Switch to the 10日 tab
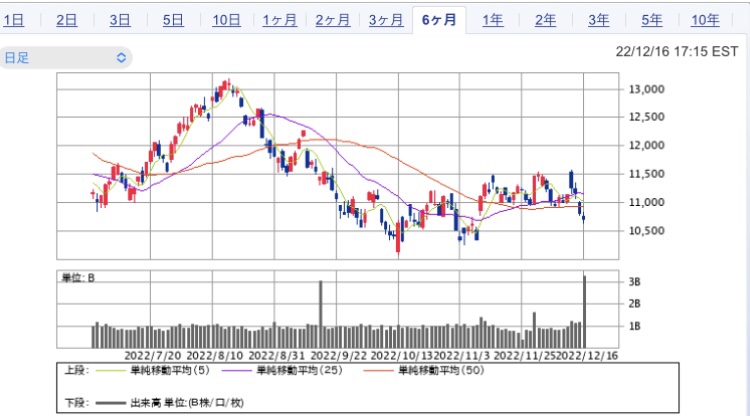The width and height of the screenshot is (750, 416). click(226, 20)
